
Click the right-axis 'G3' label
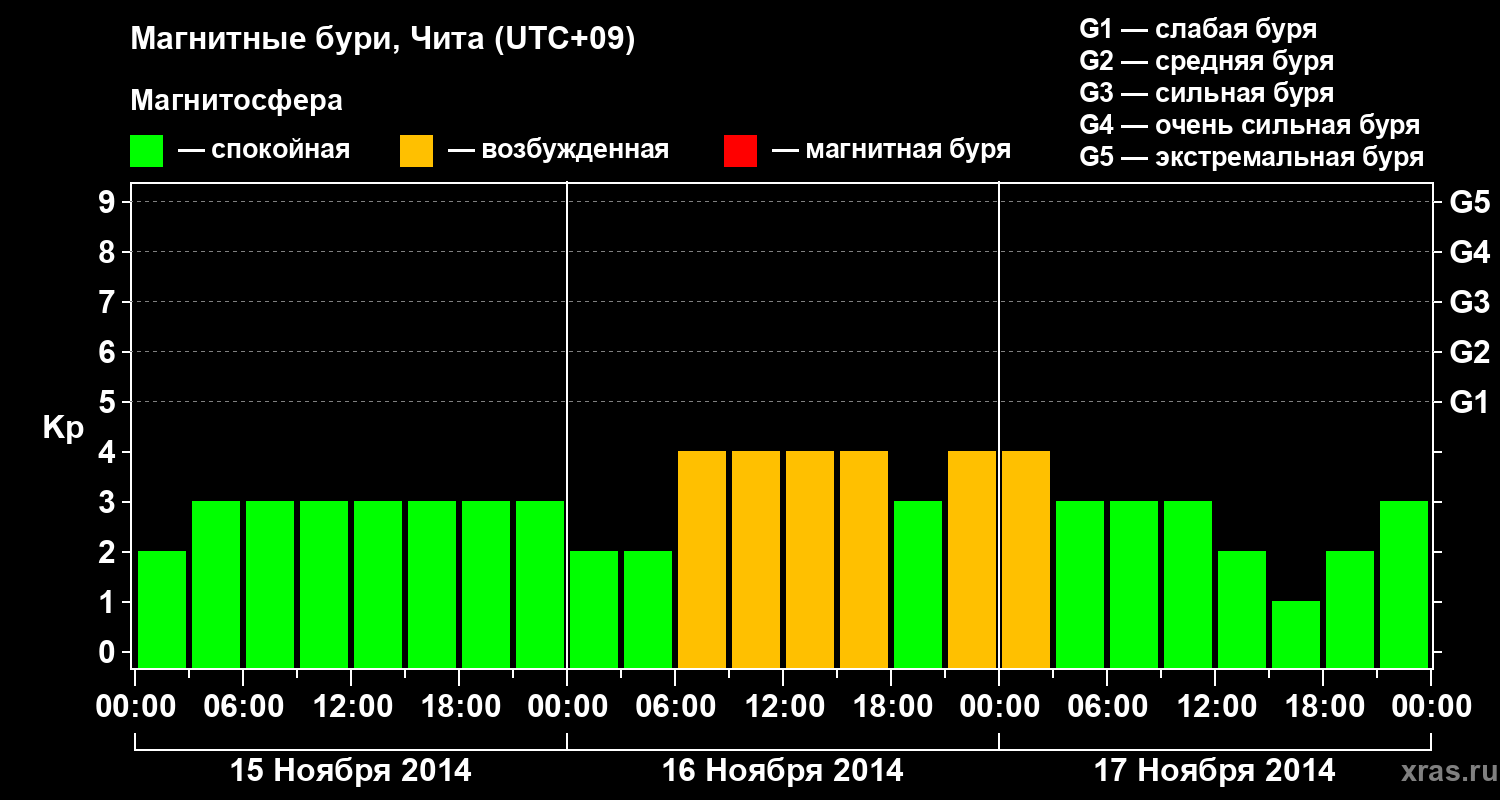[1469, 303]
